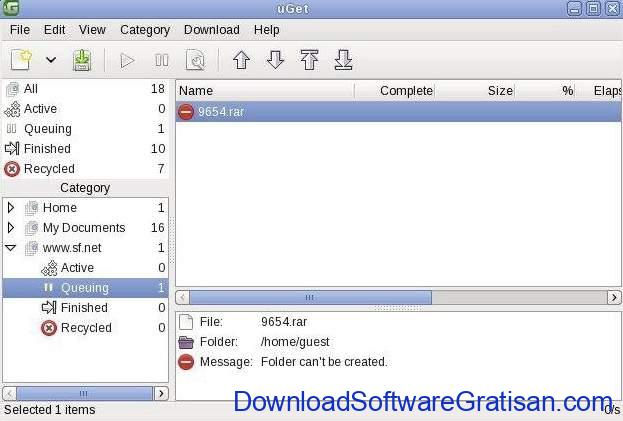Image resolution: width=623 pixels, height=421 pixels.
Task: Click the move up arrow icon
Action: (241, 60)
